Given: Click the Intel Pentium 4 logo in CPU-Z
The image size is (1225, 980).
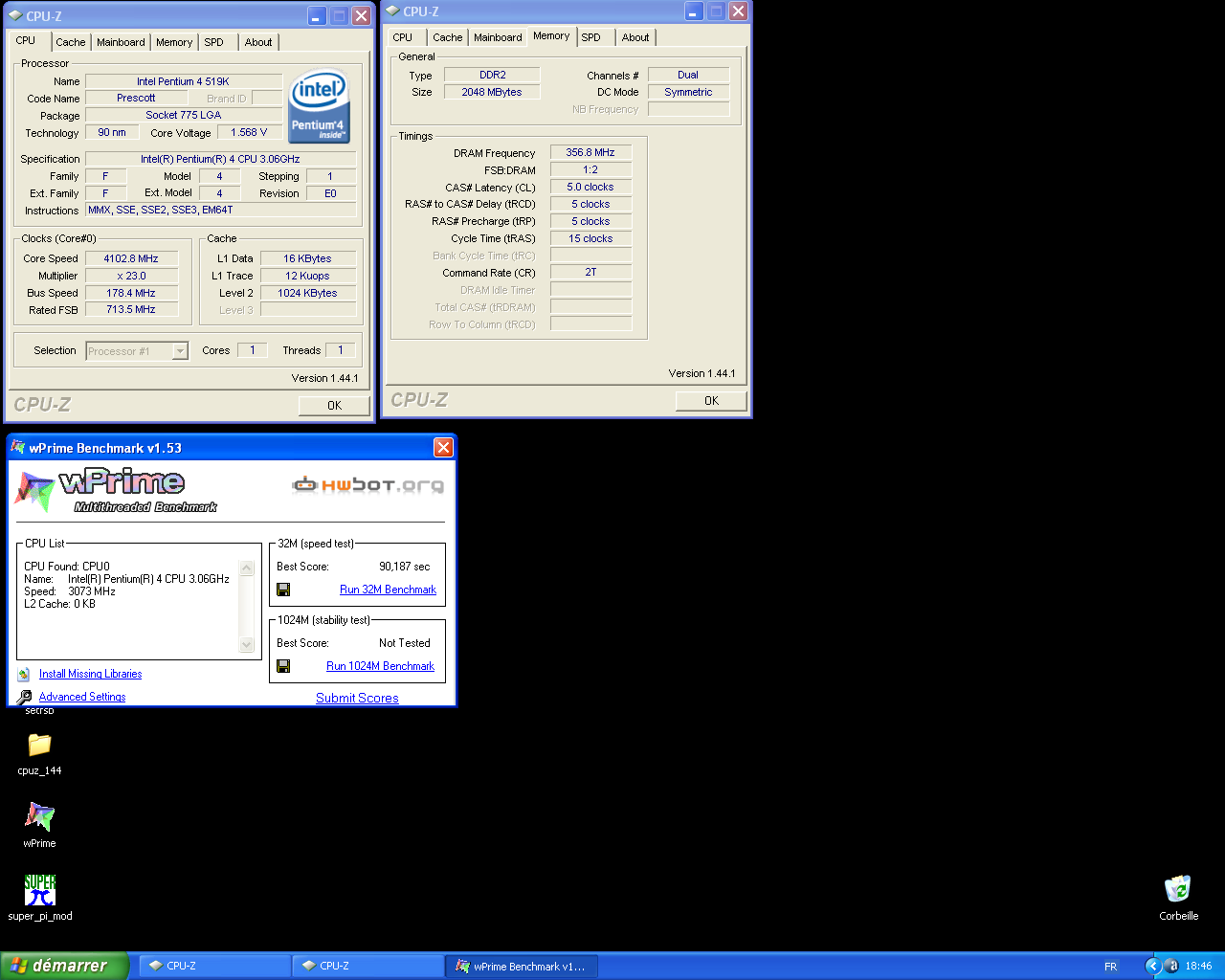Looking at the screenshot, I should (319, 104).
